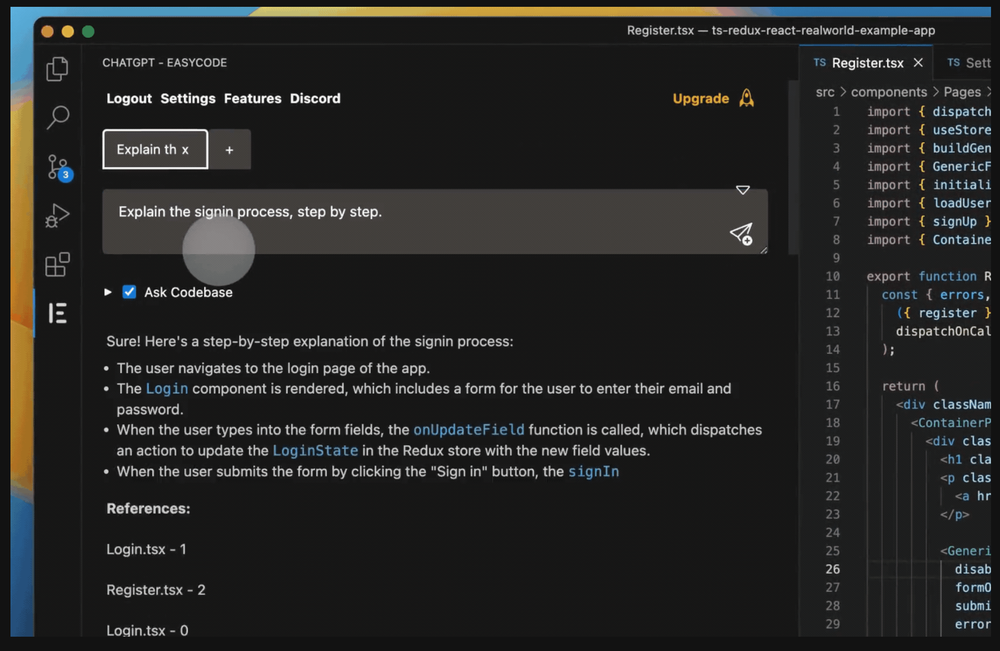Open the dropdown triangle above the prompt box

pyautogui.click(x=742, y=190)
